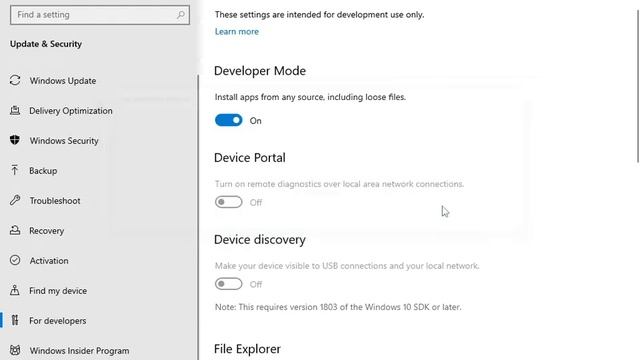Open the Learn more link
Viewport: 640px width, 360px height.
click(x=237, y=31)
